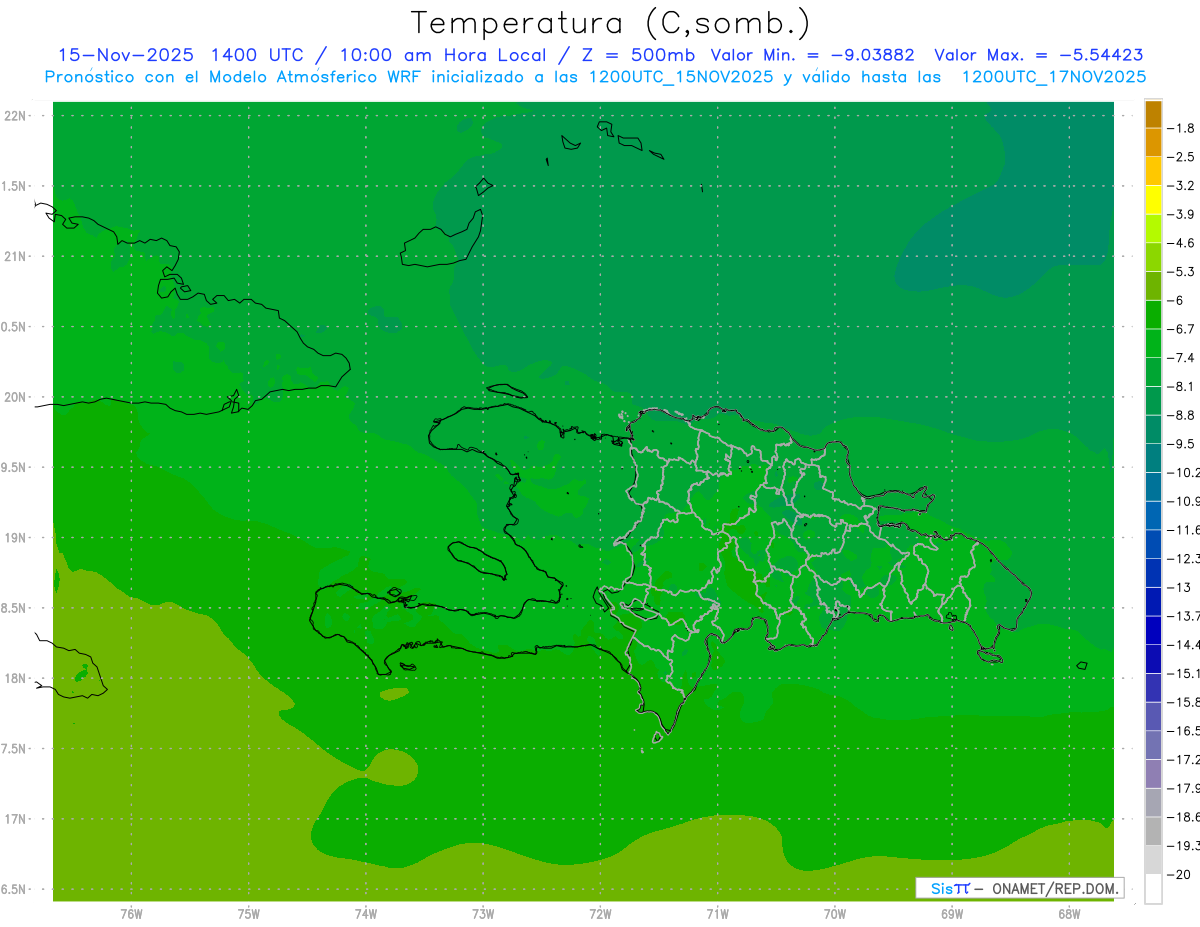Click the '17N' latitude label
Screen dimensions: 1200x927
click(14, 819)
